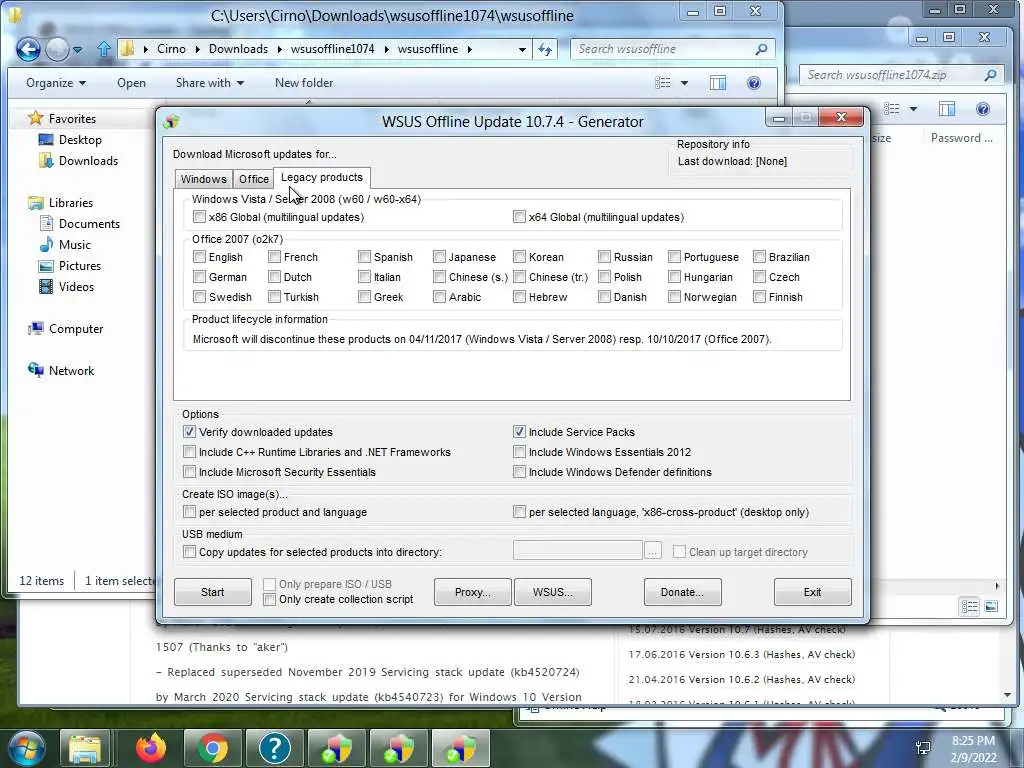This screenshot has height=768, width=1024.
Task: Click the Favorites star icon in sidebar
Action: (x=35, y=118)
